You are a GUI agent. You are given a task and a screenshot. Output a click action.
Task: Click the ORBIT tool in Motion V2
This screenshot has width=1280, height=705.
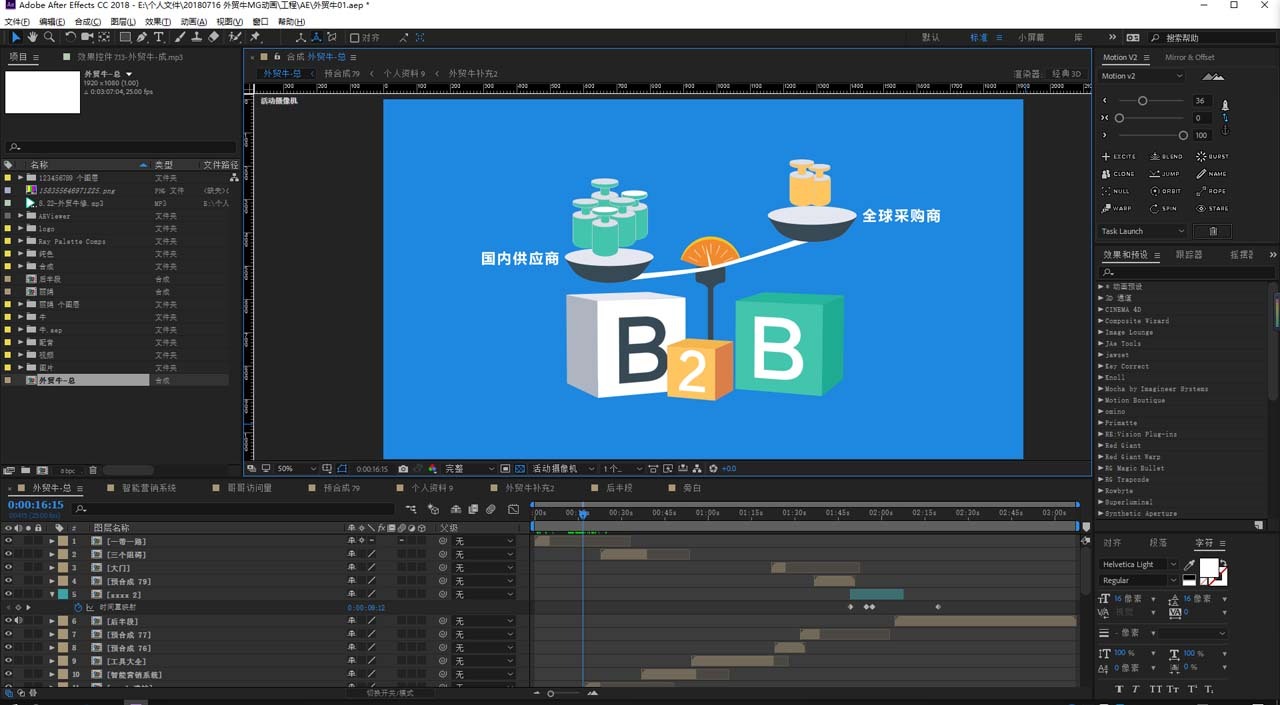(x=1166, y=191)
